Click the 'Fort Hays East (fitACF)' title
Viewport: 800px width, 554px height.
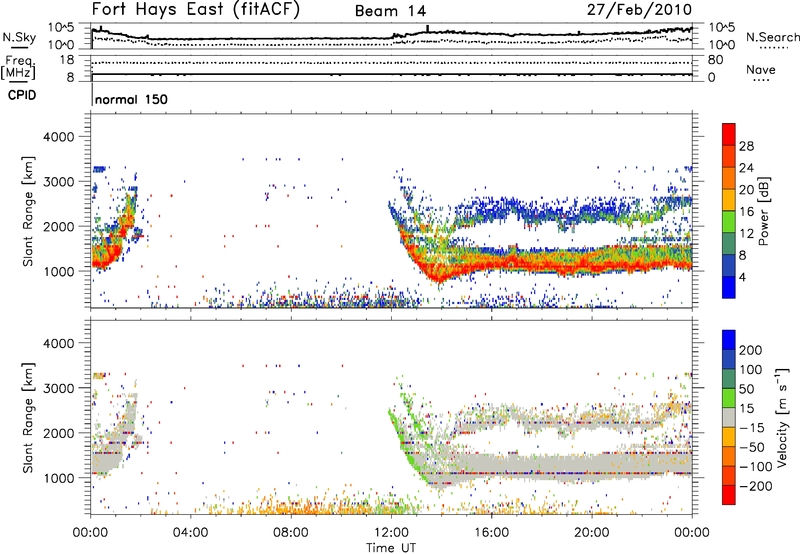[x=196, y=9]
